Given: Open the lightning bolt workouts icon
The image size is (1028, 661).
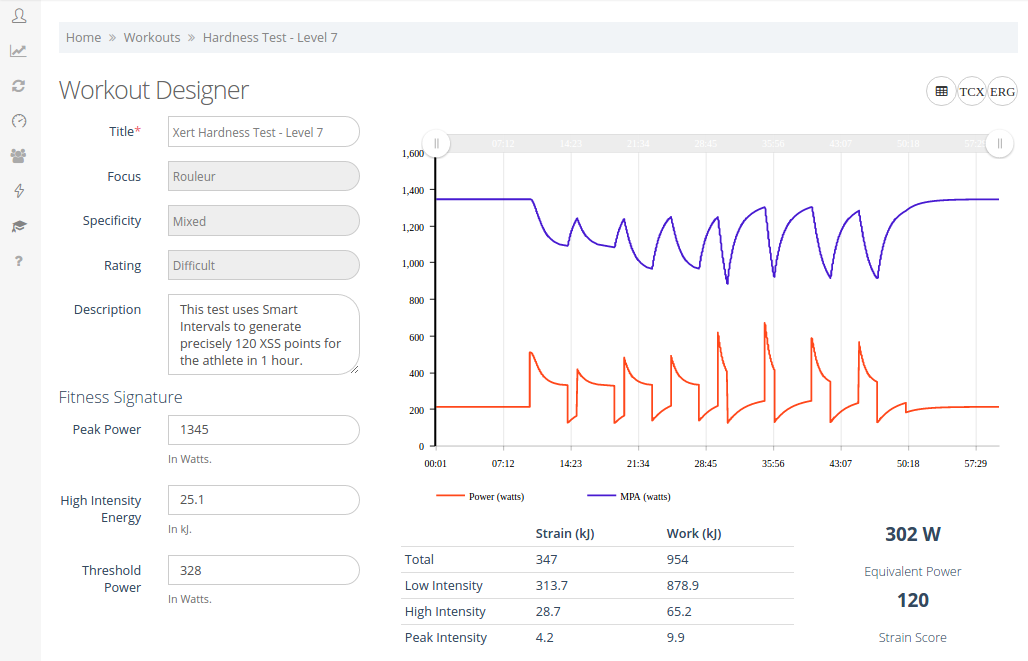Looking at the screenshot, I should pyautogui.click(x=19, y=191).
